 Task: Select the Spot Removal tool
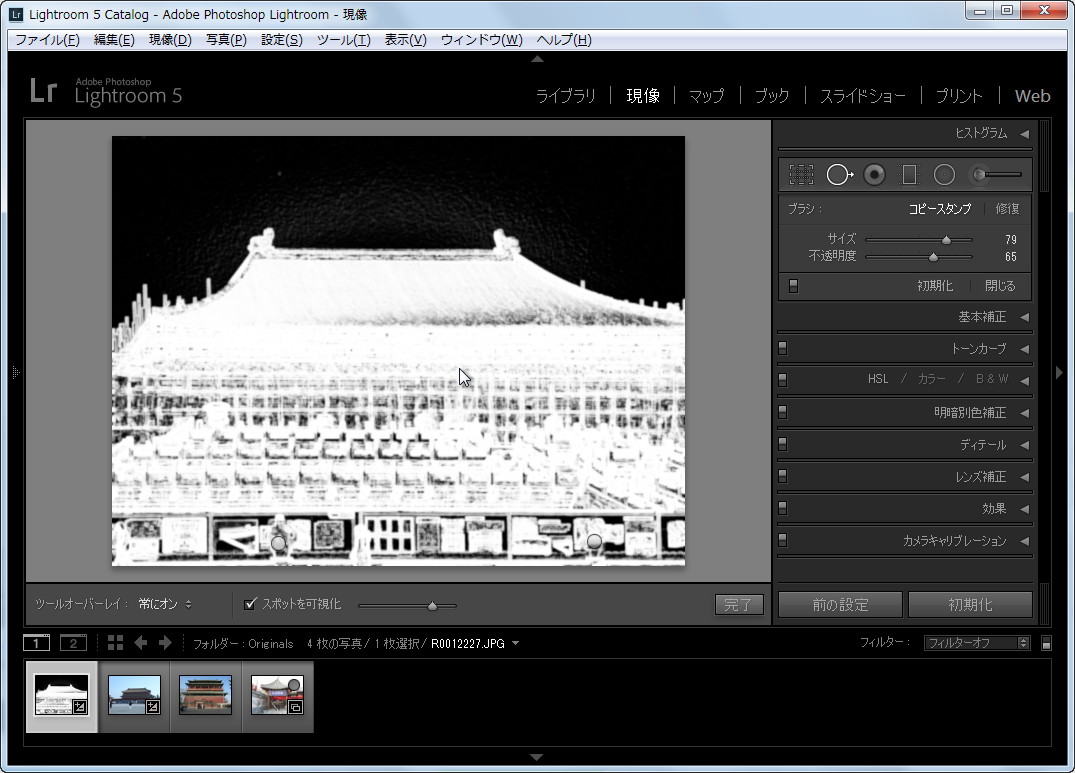(x=839, y=175)
